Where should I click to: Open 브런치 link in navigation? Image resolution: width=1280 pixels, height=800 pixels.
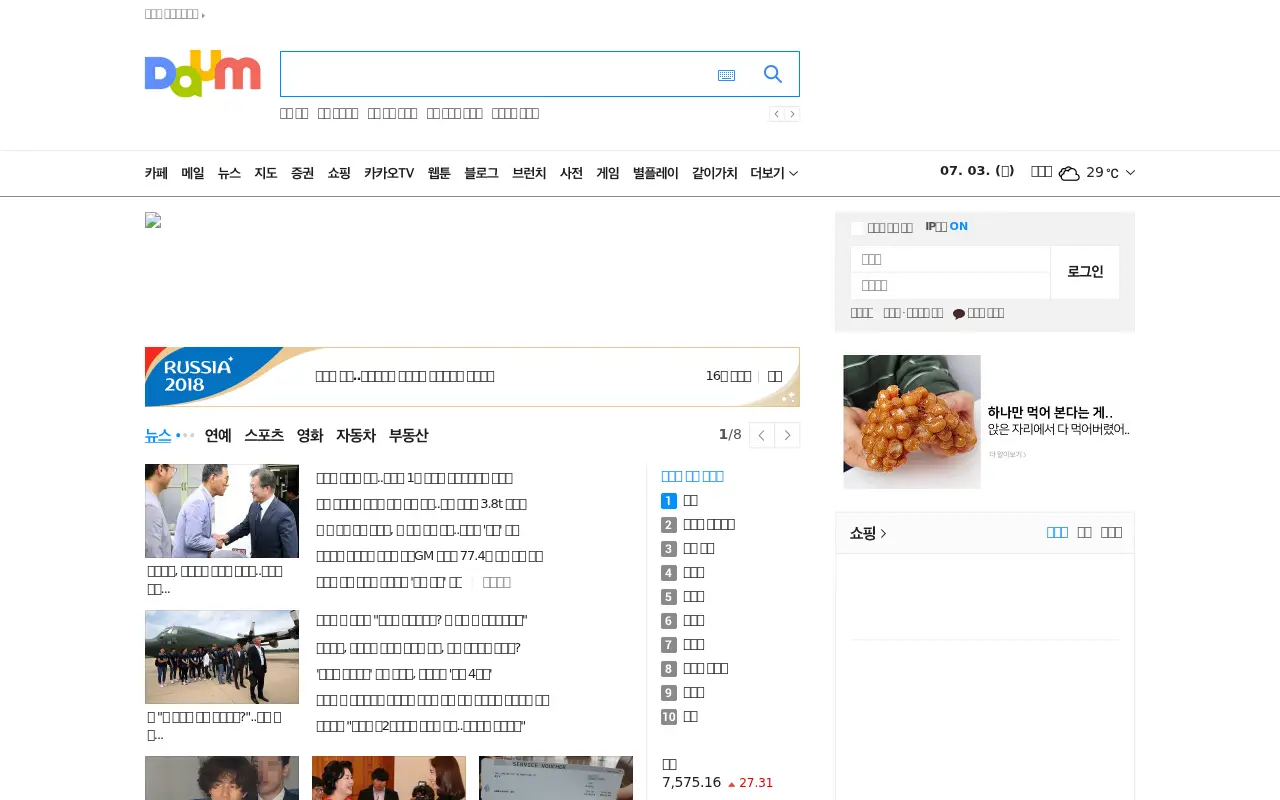point(529,173)
